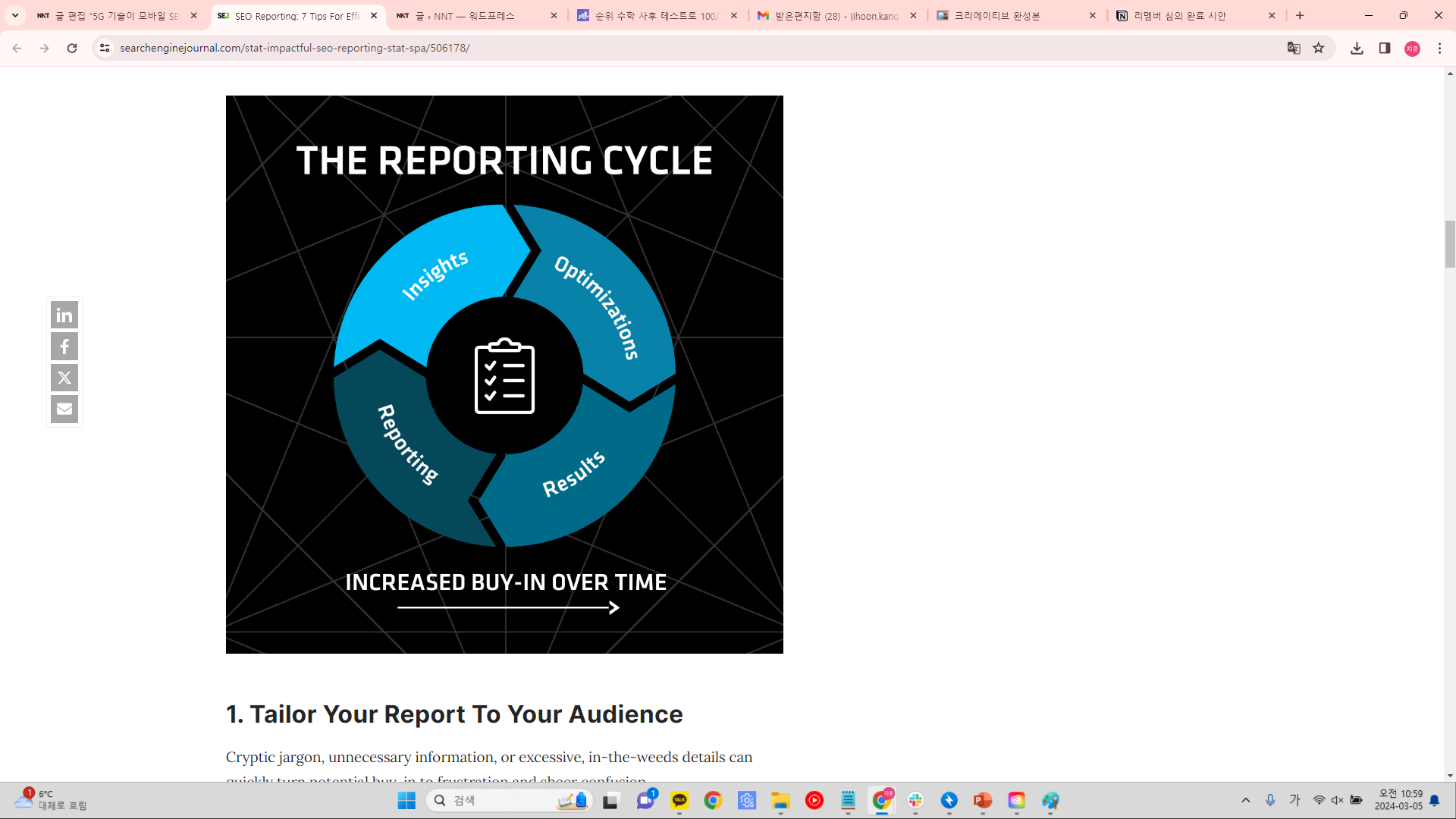Screen dimensions: 1456x819
Task: Open KakaoTalk from taskbar
Action: point(679,801)
